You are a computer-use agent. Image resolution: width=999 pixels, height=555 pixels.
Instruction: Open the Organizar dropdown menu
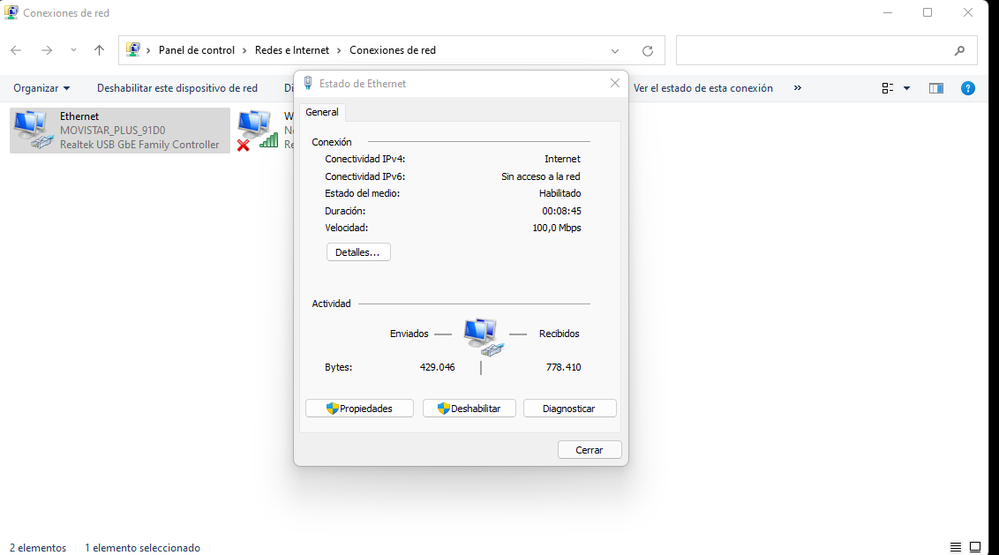click(x=41, y=88)
